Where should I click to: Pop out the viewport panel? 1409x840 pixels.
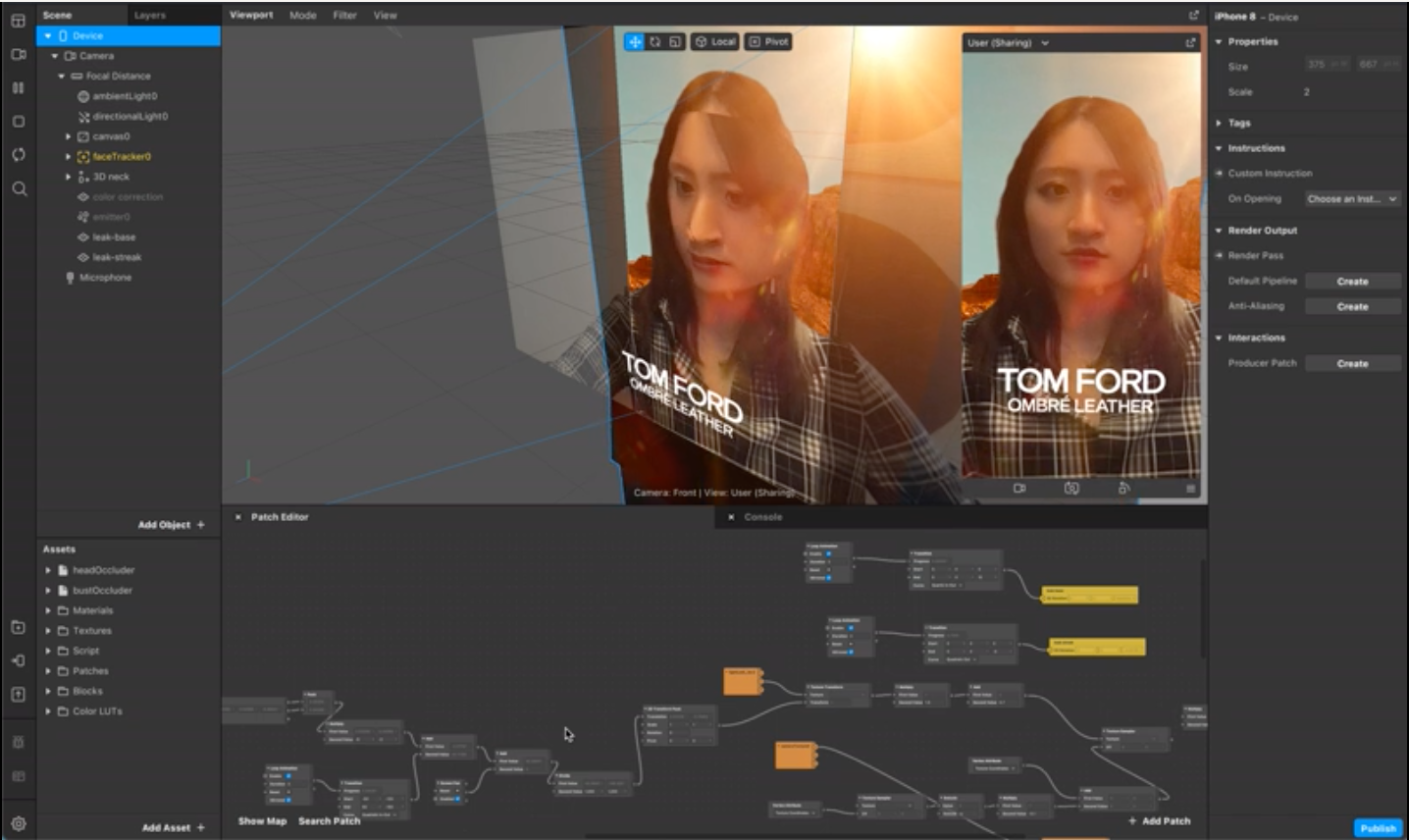coord(1193,15)
